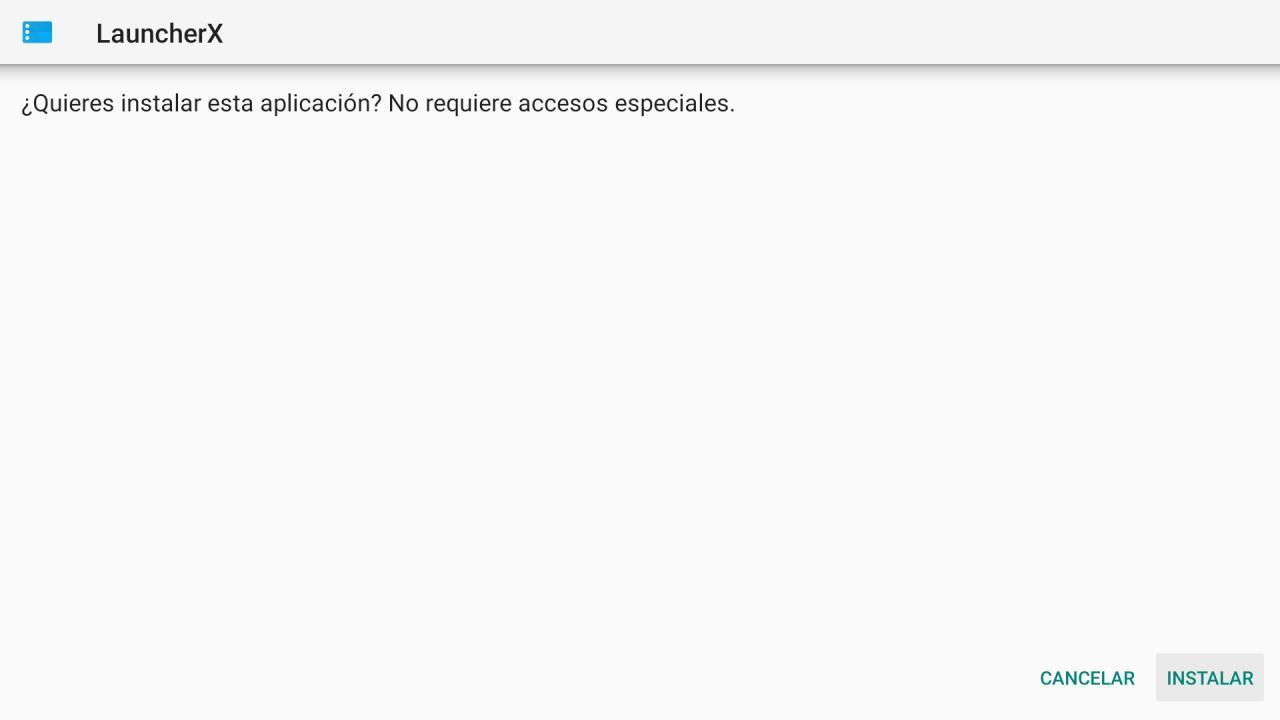Cancel the LauncherX install prompt
Screen dimensions: 1280x720
[1087, 678]
